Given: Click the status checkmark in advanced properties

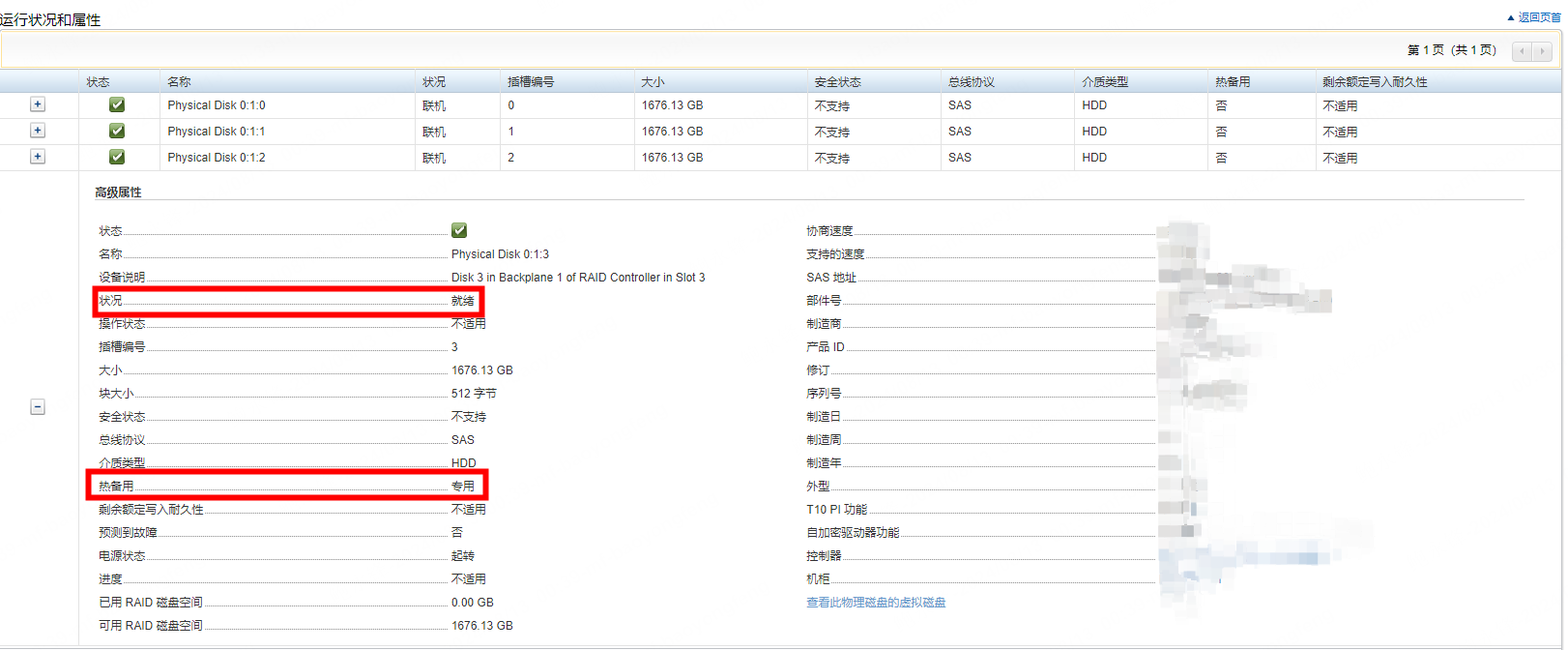Looking at the screenshot, I should click(459, 230).
